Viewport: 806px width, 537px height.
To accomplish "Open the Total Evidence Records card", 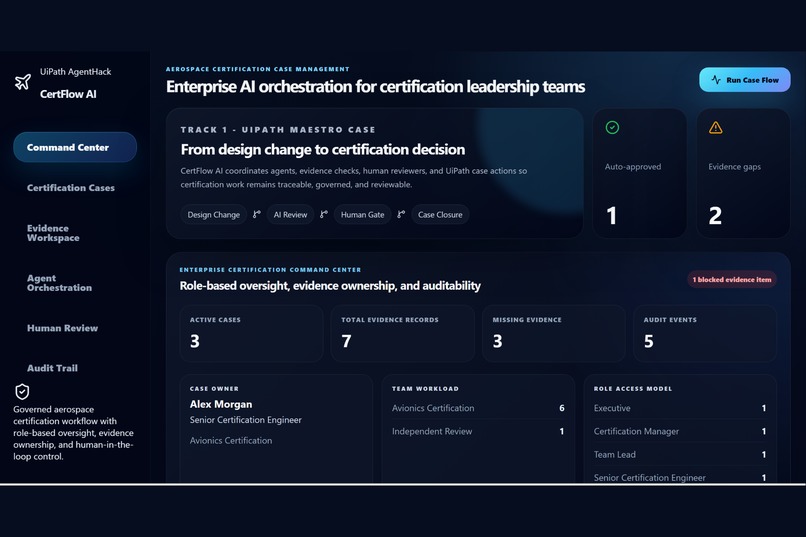I will [x=402, y=334].
